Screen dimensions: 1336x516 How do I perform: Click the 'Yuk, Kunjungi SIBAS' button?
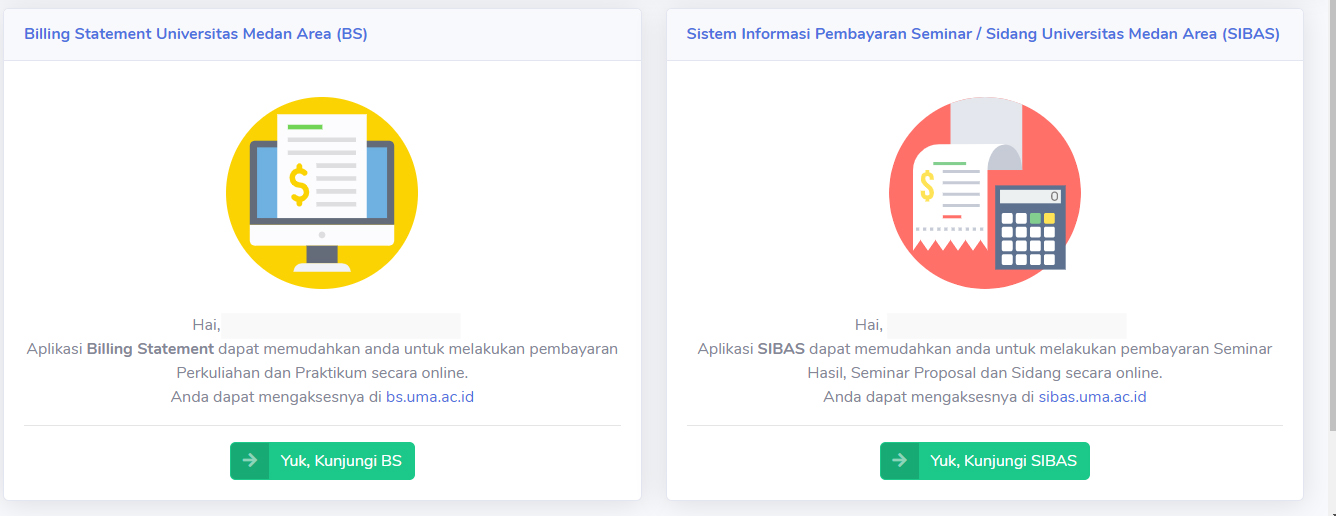[x=985, y=461]
